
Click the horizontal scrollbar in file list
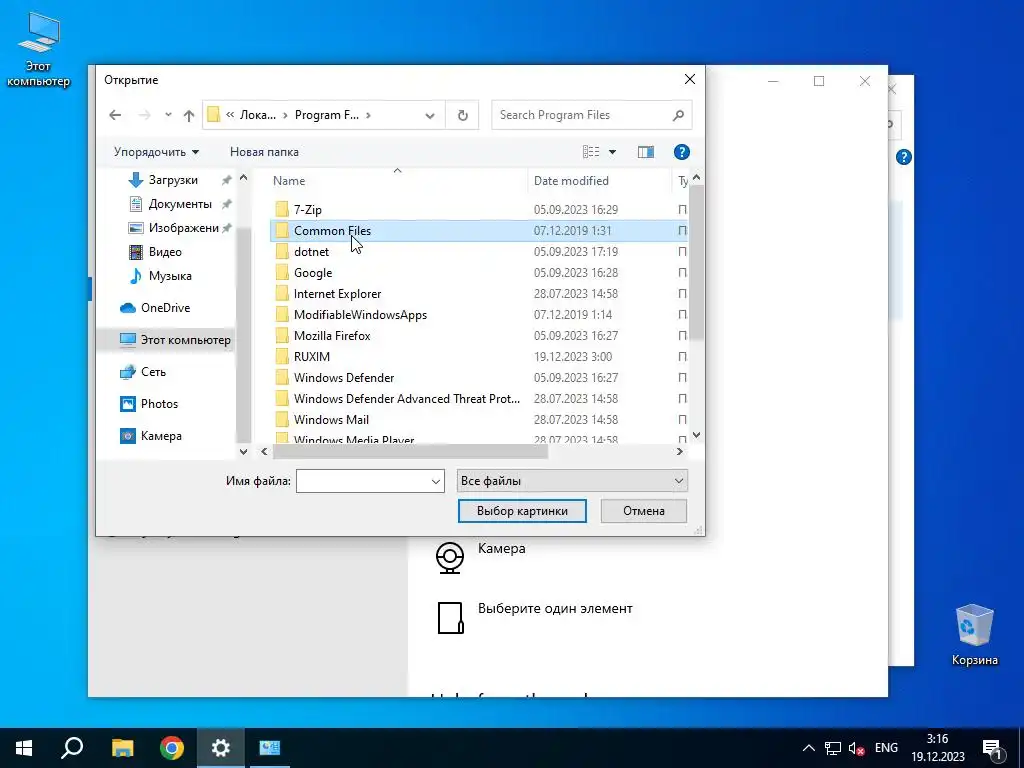[410, 451]
